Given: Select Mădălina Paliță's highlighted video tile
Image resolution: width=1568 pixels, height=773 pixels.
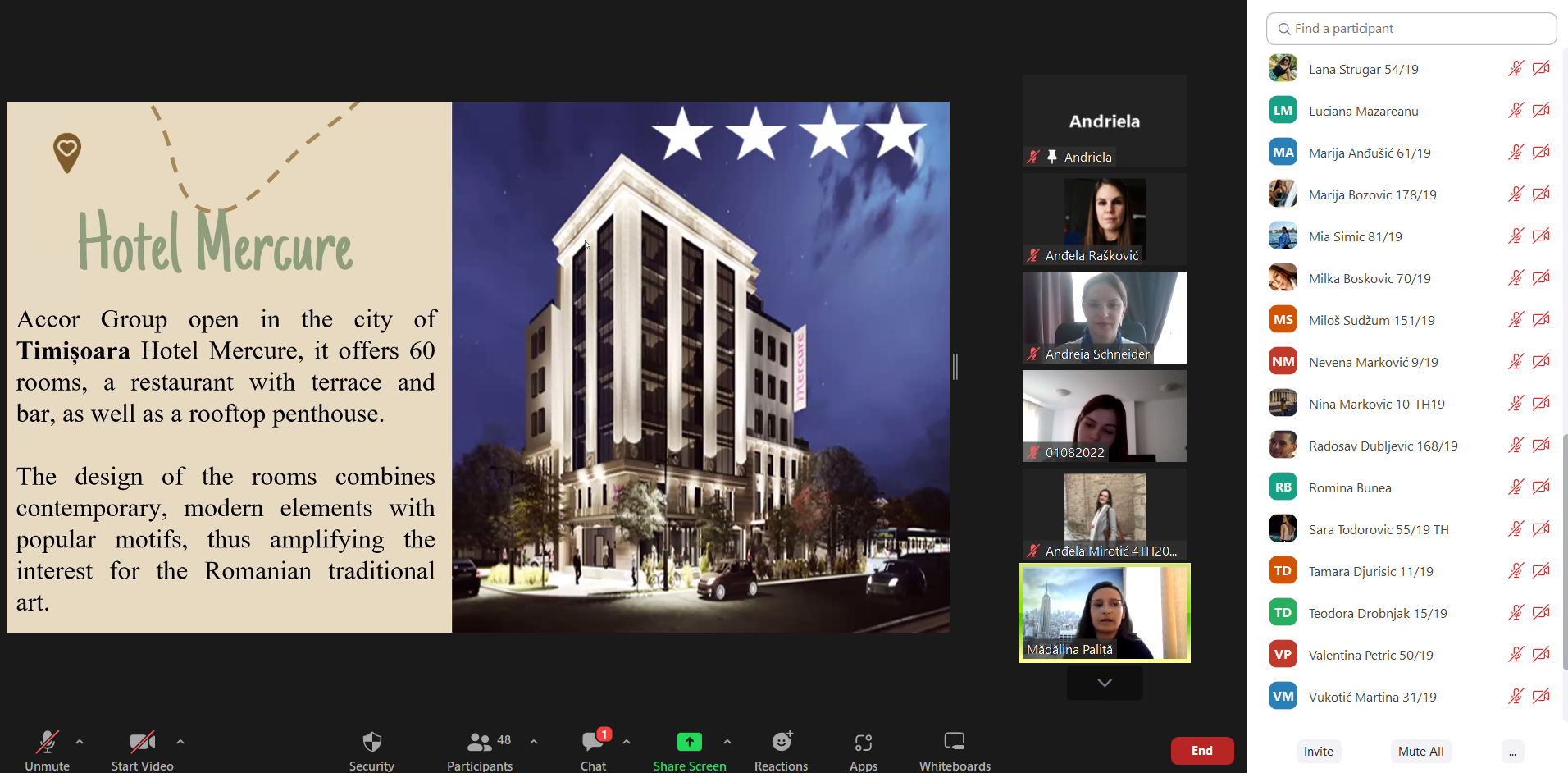Looking at the screenshot, I should pos(1105,613).
